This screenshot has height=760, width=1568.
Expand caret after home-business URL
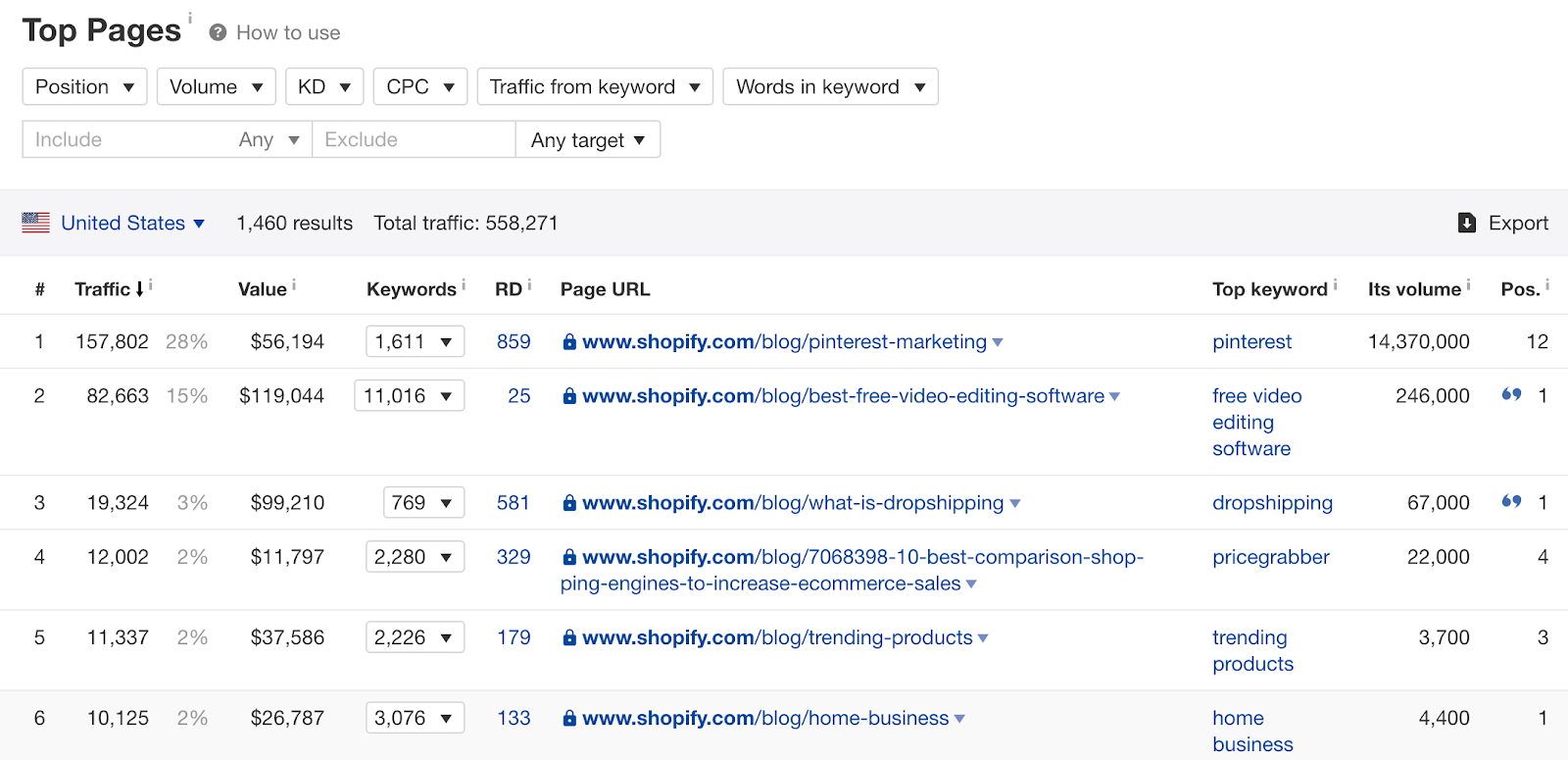coord(959,719)
